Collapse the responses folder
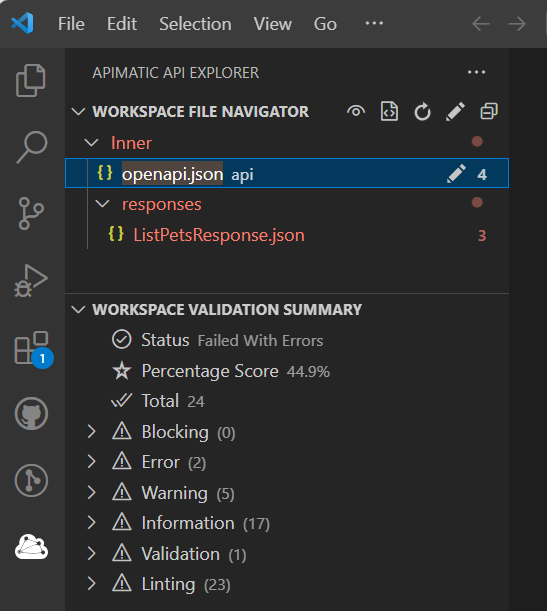The width and height of the screenshot is (547, 611). [x=102, y=203]
